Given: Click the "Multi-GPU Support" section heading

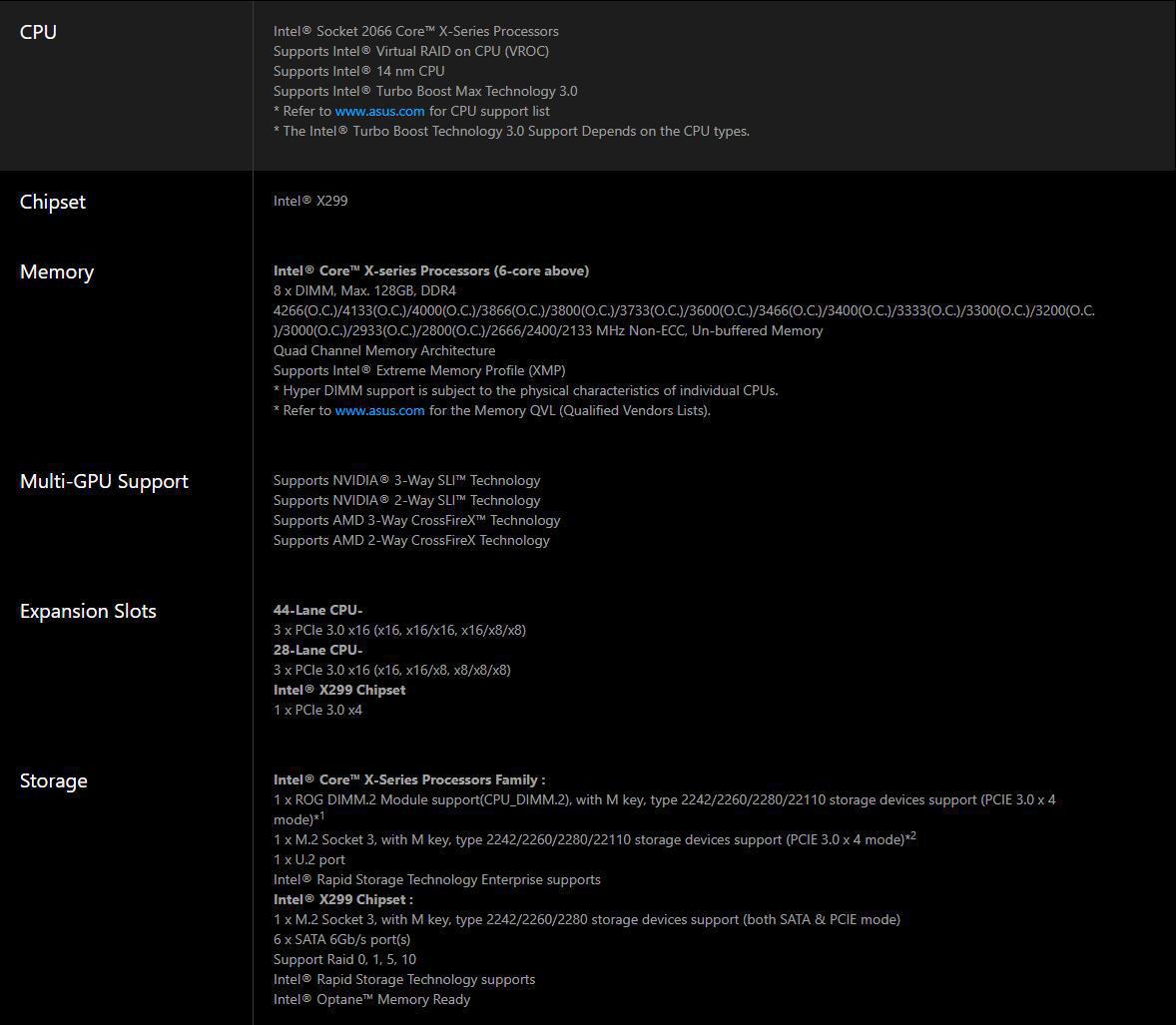Looking at the screenshot, I should 104,481.
